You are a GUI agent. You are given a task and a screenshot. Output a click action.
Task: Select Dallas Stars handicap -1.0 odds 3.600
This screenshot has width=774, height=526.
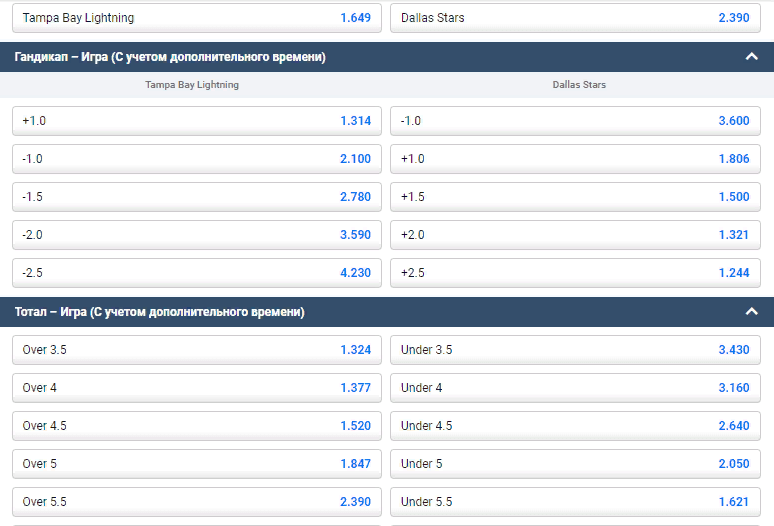point(575,121)
